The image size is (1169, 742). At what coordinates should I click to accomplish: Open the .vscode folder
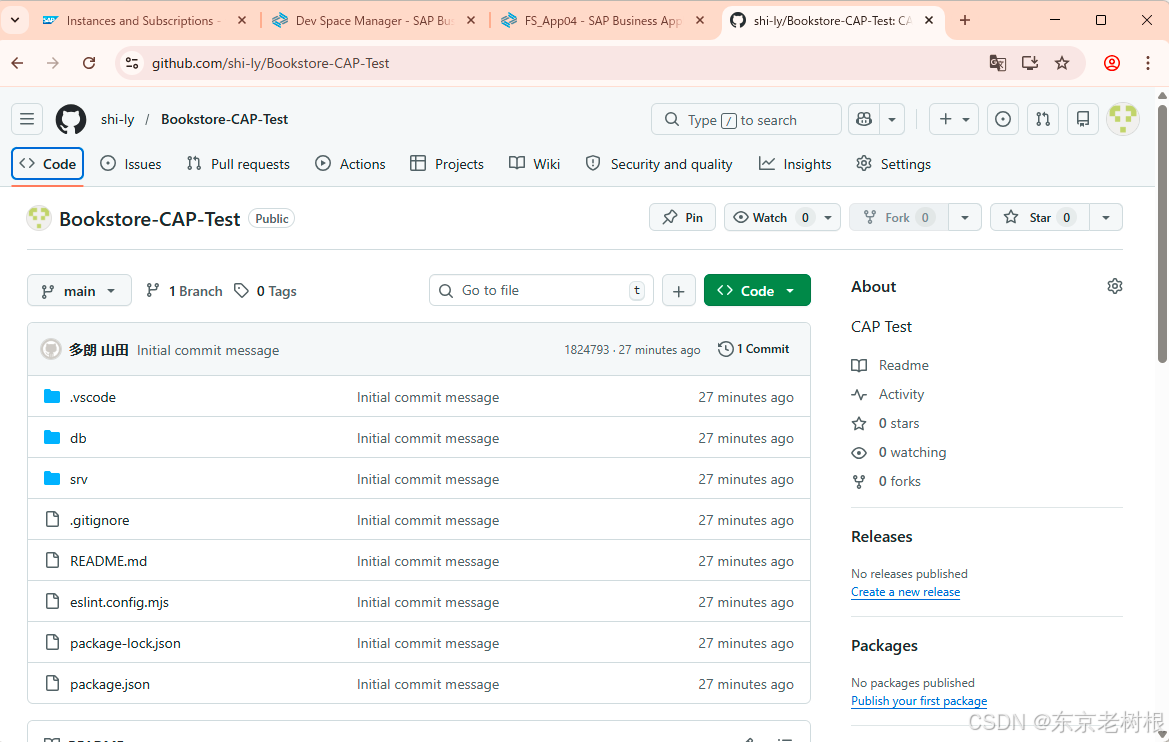tap(92, 397)
